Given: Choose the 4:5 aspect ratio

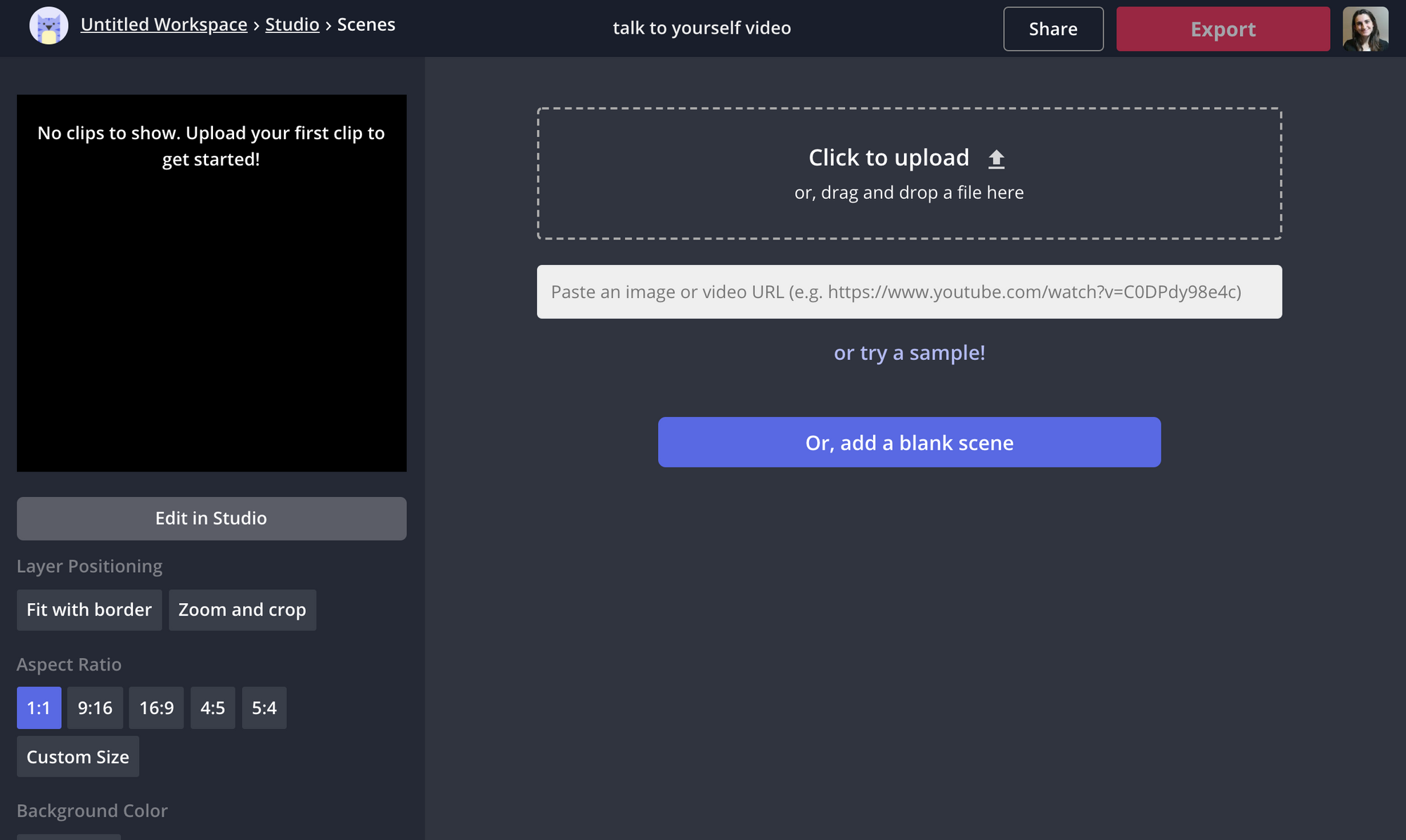Looking at the screenshot, I should tap(212, 708).
